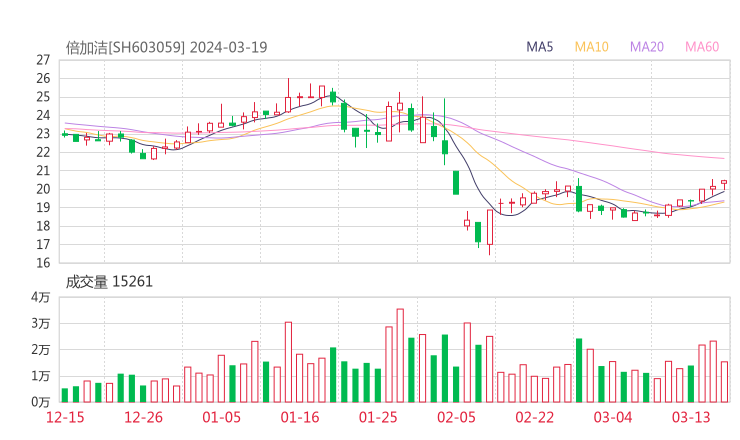
Task: Click the 12-15 date label
Action: [x=65, y=417]
